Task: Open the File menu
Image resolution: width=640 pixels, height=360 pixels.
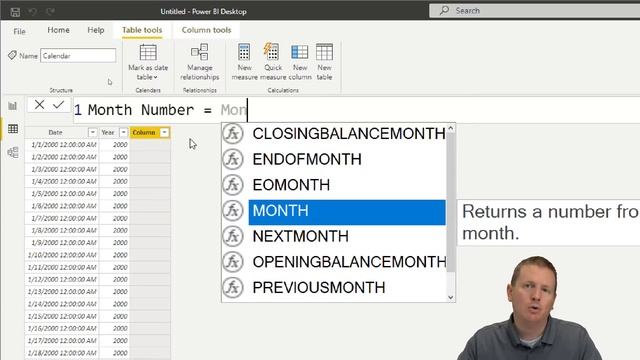Action: point(19,31)
